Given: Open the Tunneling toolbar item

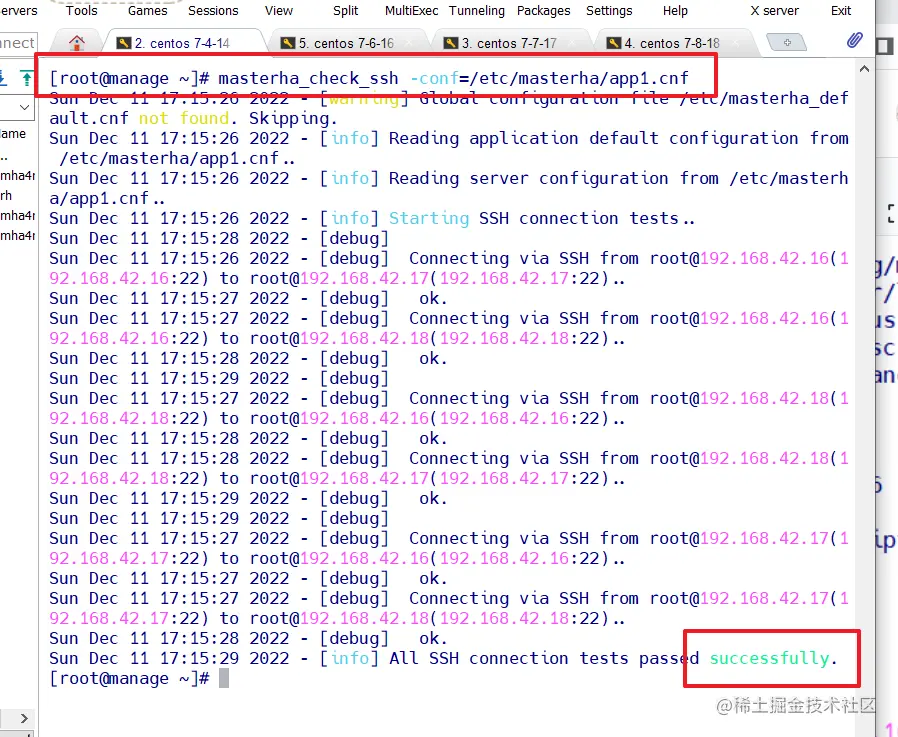Looking at the screenshot, I should tap(476, 10).
